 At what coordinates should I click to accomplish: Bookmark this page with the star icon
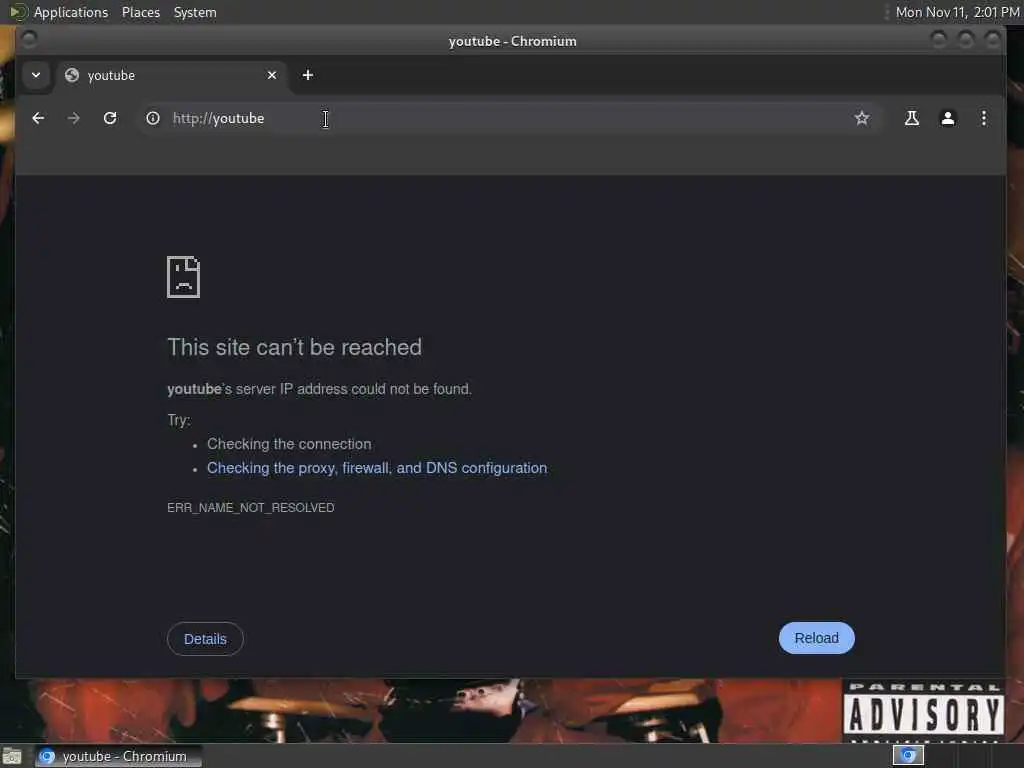tap(862, 118)
